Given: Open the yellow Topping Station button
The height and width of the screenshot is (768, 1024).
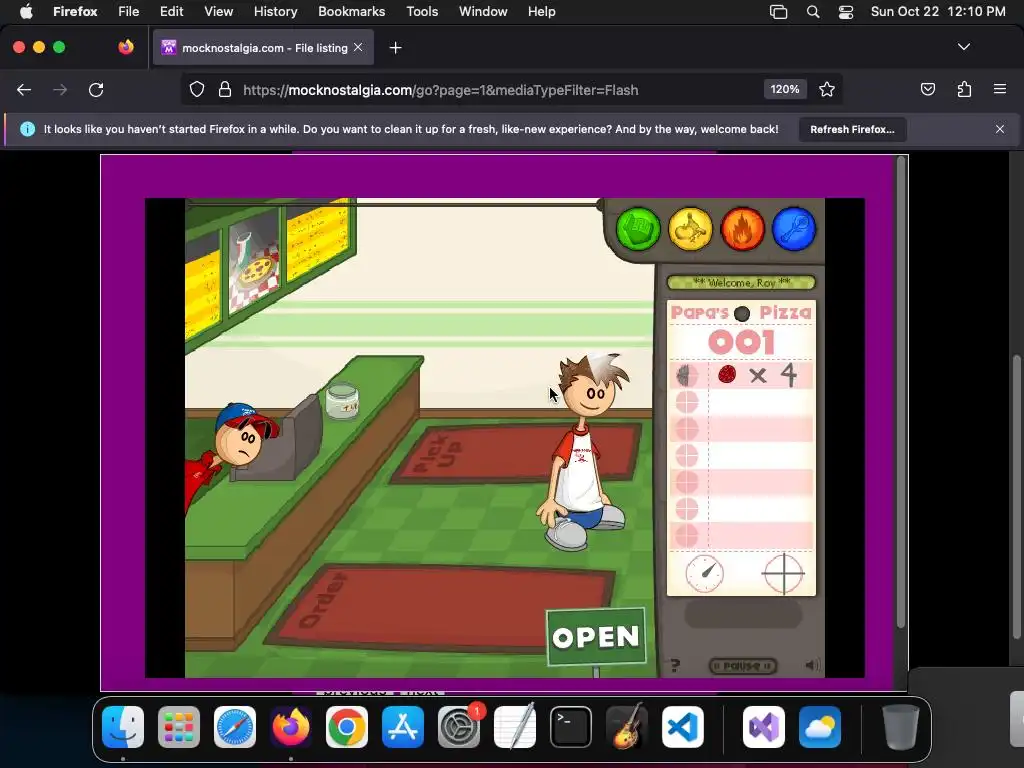Looking at the screenshot, I should click(x=690, y=229).
